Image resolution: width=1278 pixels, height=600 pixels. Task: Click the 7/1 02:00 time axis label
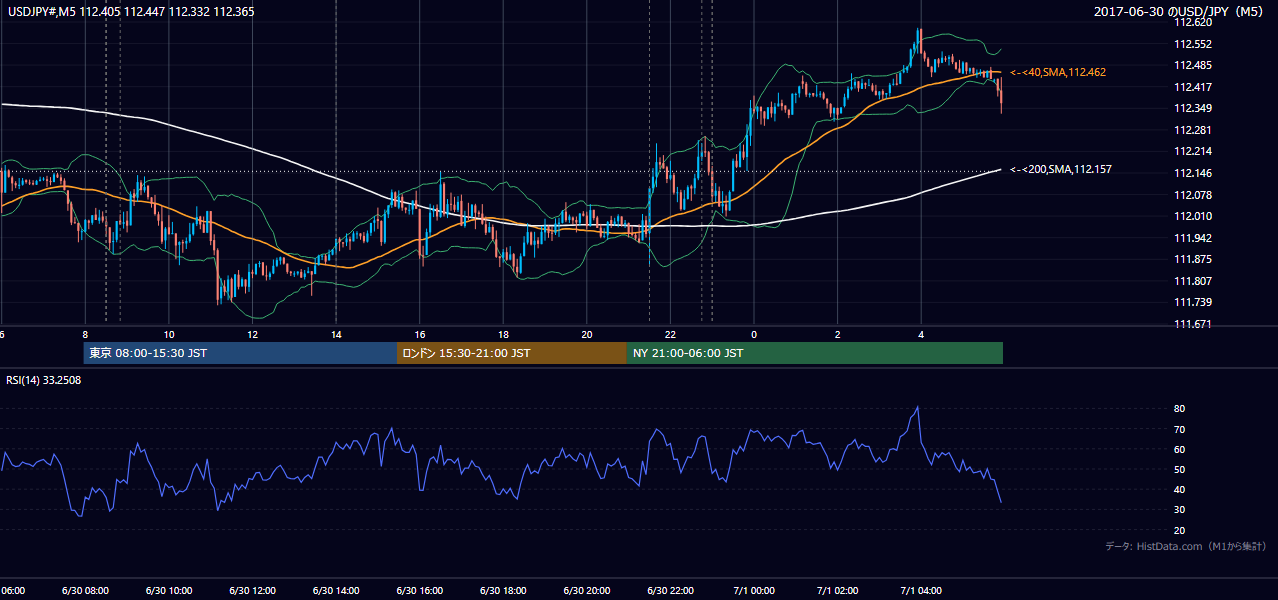pos(837,591)
